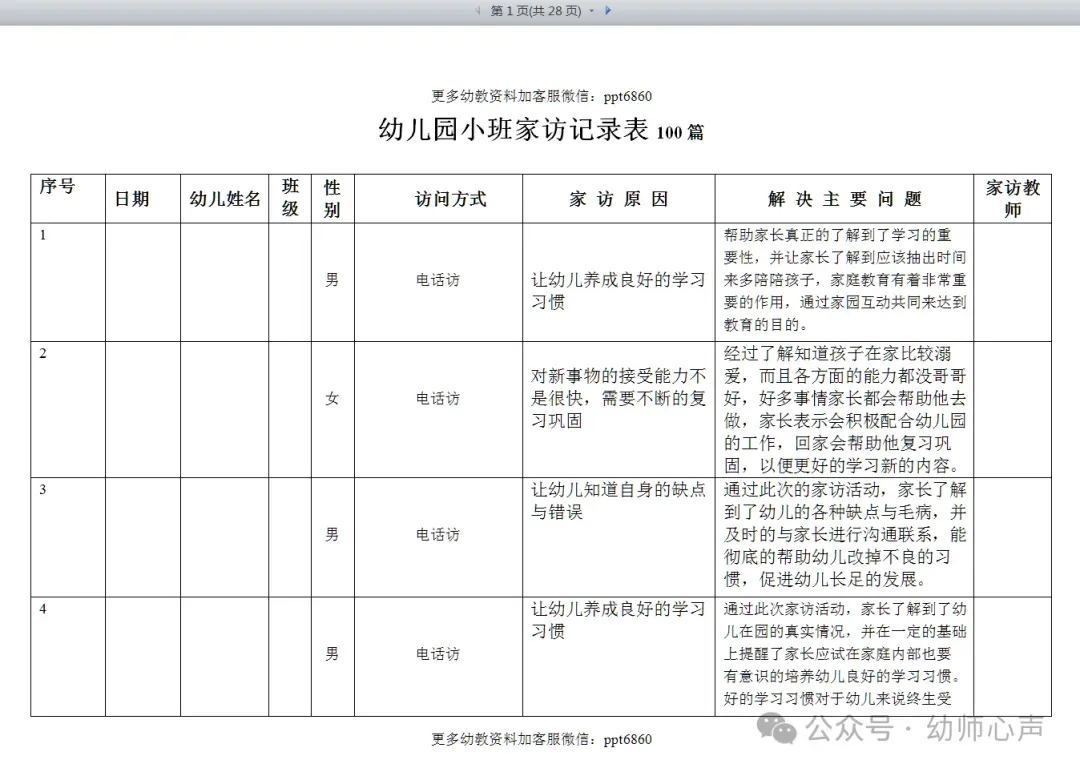This screenshot has height=772, width=1080.
Task: Click the gender '男' in row 4
Action: [x=332, y=654]
